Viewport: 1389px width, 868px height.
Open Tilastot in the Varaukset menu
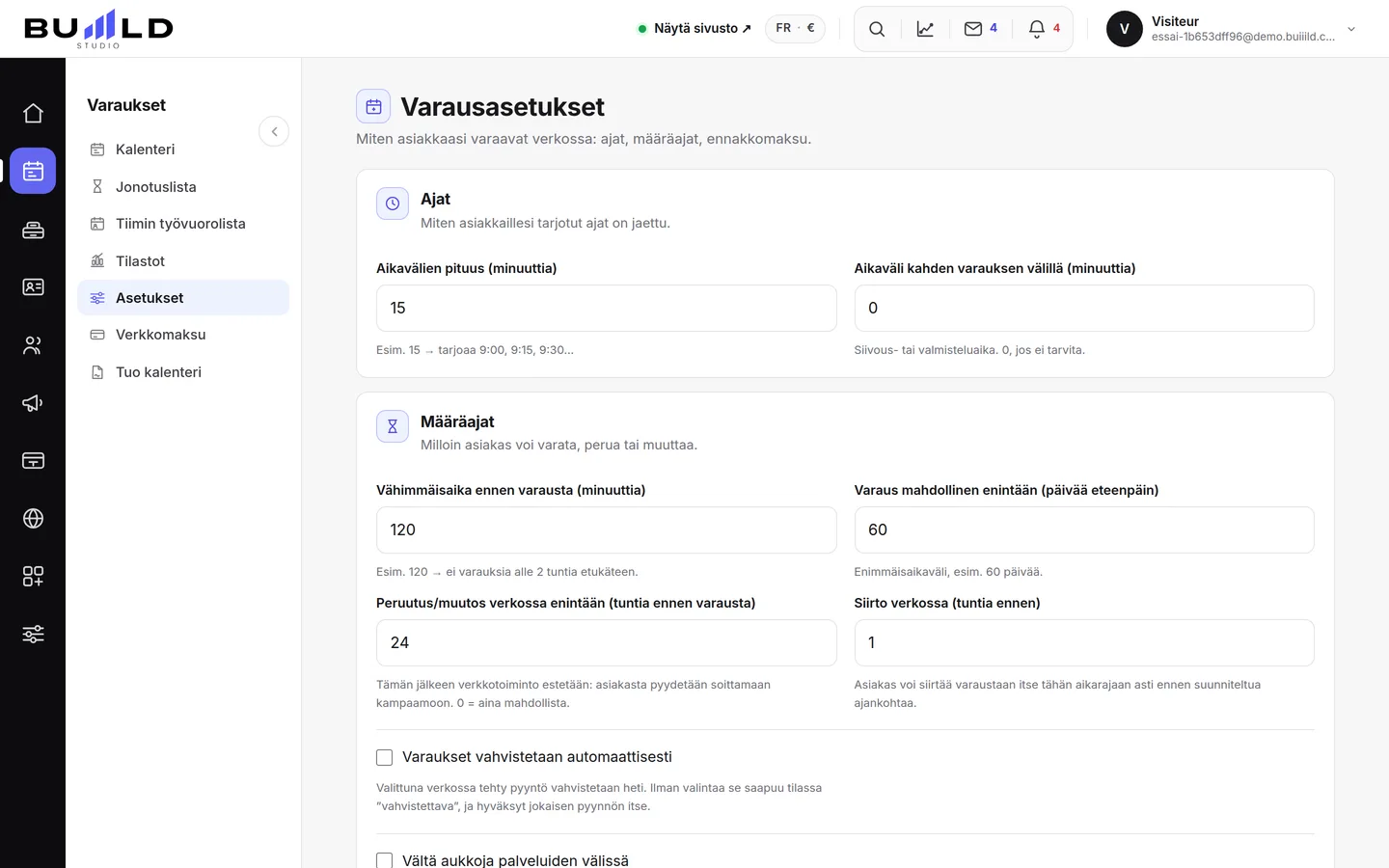pos(183,261)
